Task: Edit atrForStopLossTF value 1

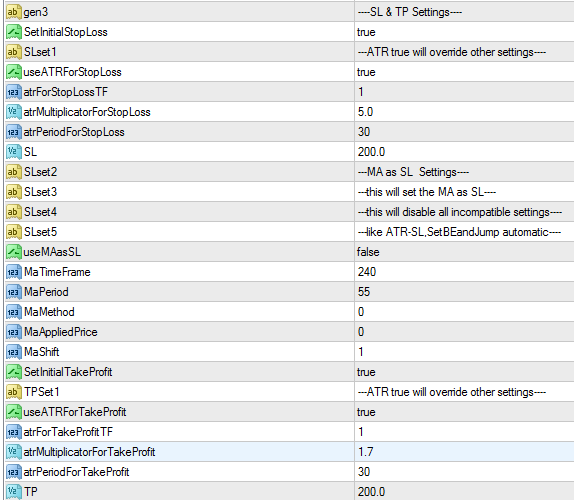Action: tap(361, 92)
